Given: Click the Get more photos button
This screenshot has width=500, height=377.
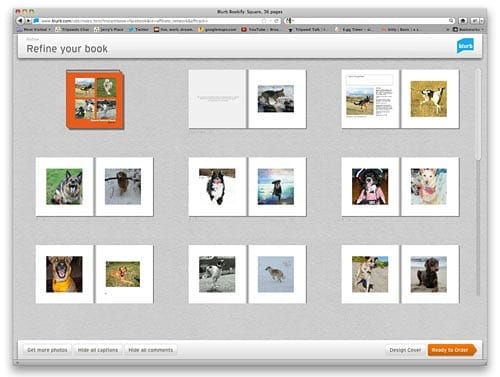Looking at the screenshot, I should click(x=47, y=350).
